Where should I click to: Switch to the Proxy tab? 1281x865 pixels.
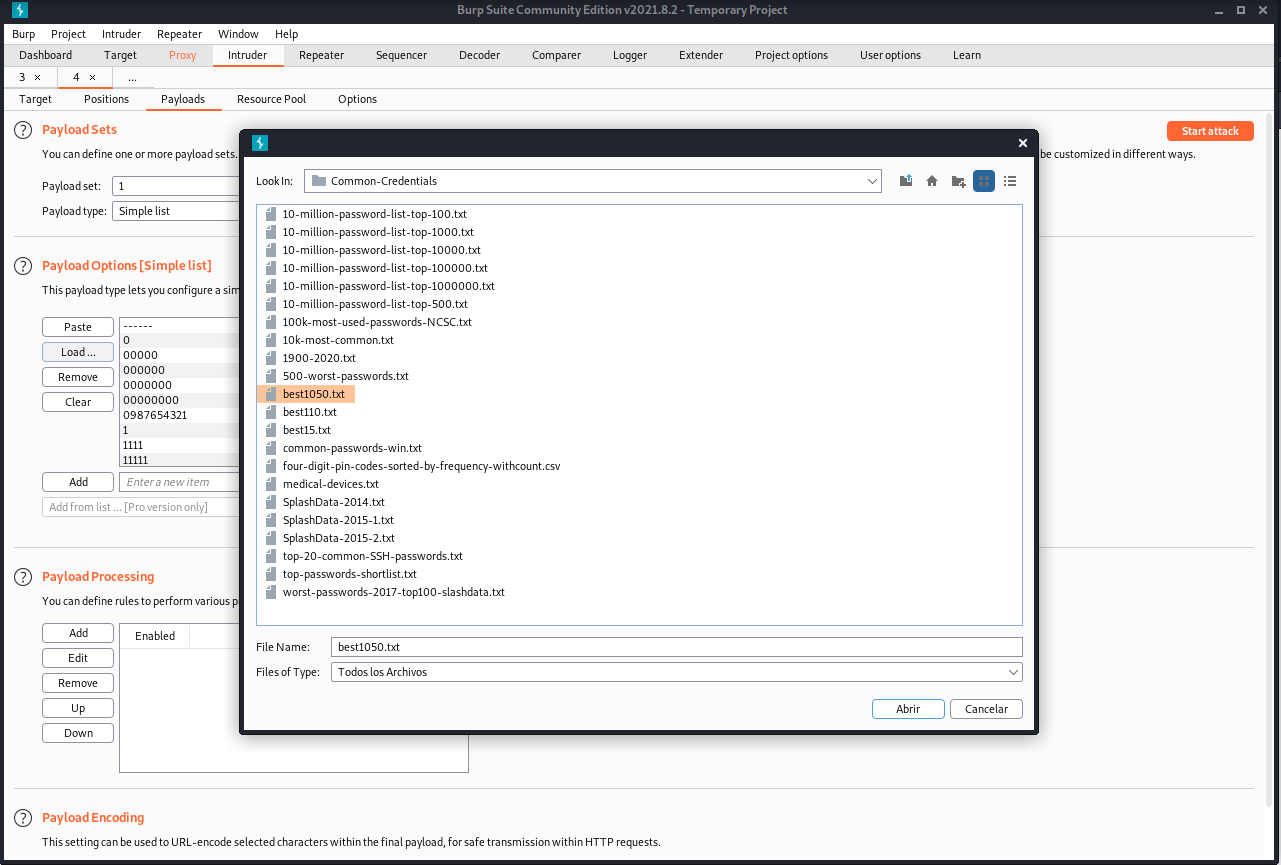coord(183,55)
